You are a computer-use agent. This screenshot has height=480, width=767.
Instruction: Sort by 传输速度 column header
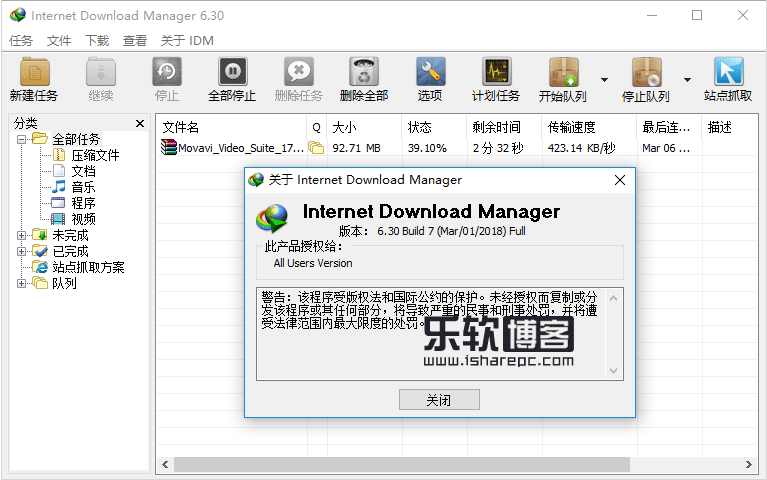point(589,128)
